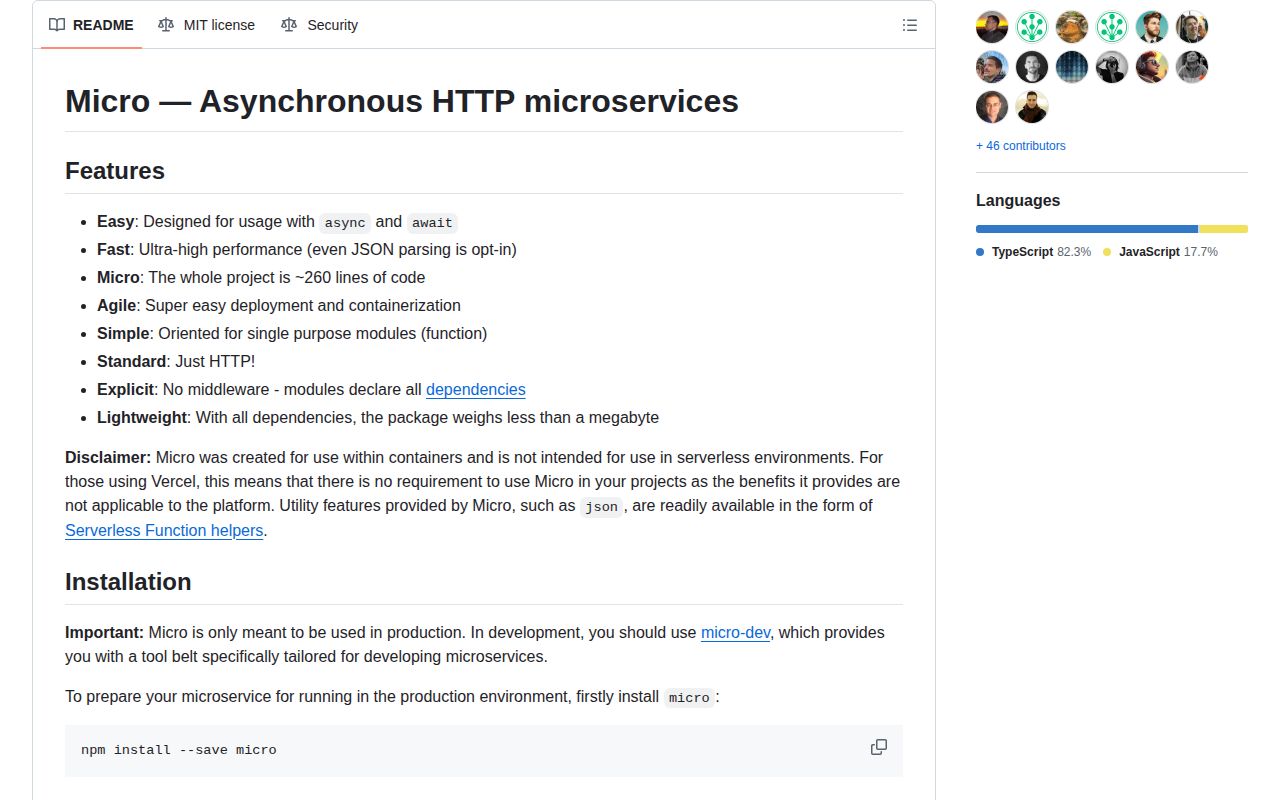1280x800 pixels.
Task: Click the 'Standard: Just HTTP!' bullet
Action: coord(176,362)
